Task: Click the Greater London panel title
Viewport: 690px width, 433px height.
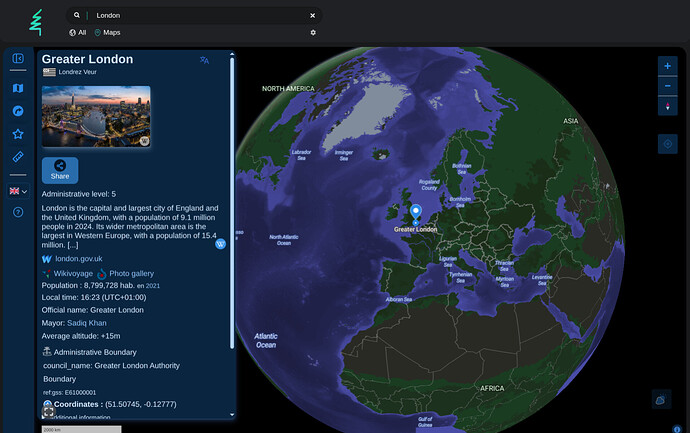Action: 87,59
